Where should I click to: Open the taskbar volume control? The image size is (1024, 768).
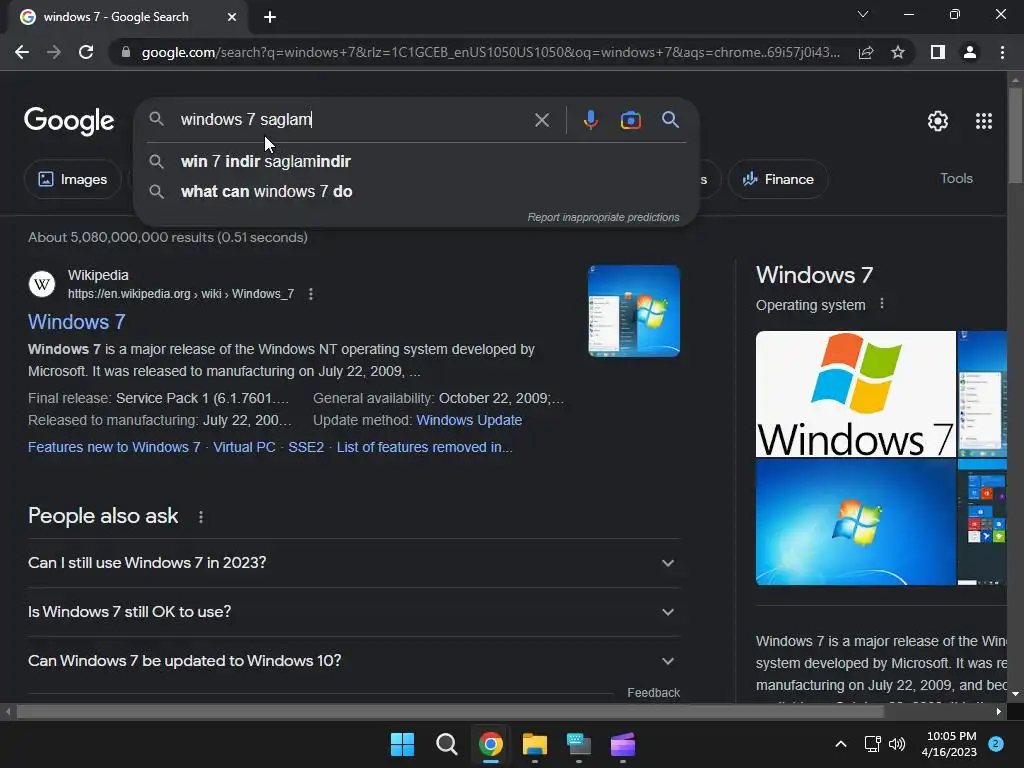(x=897, y=744)
